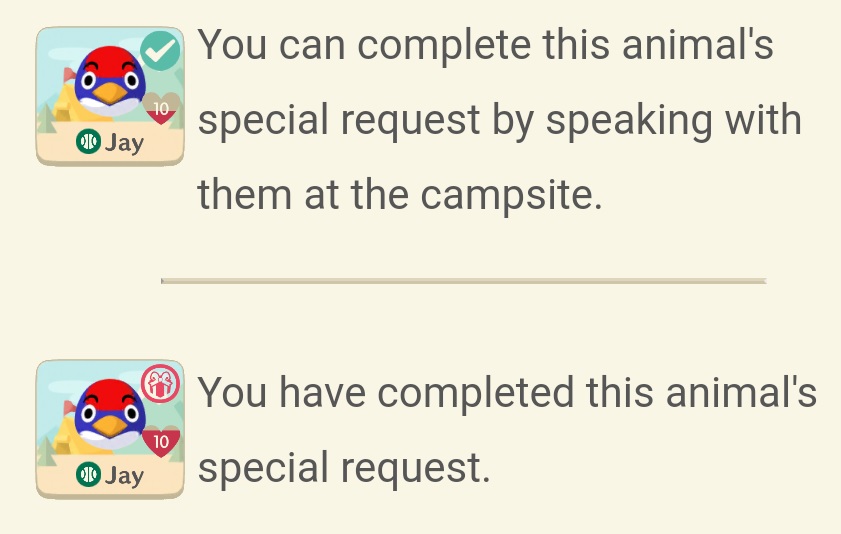841x534 pixels.
Task: Click the 'Jay' name label on lower card
Action: point(124,476)
